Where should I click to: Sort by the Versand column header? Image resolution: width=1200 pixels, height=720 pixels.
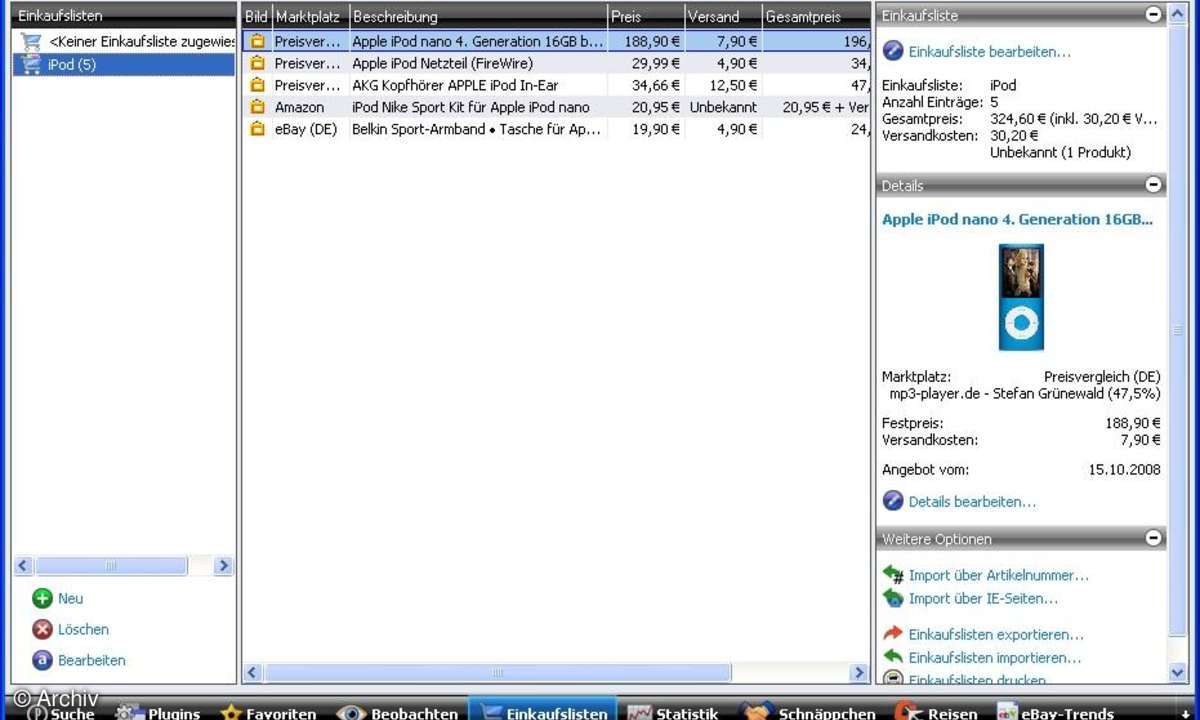pyautogui.click(x=723, y=16)
